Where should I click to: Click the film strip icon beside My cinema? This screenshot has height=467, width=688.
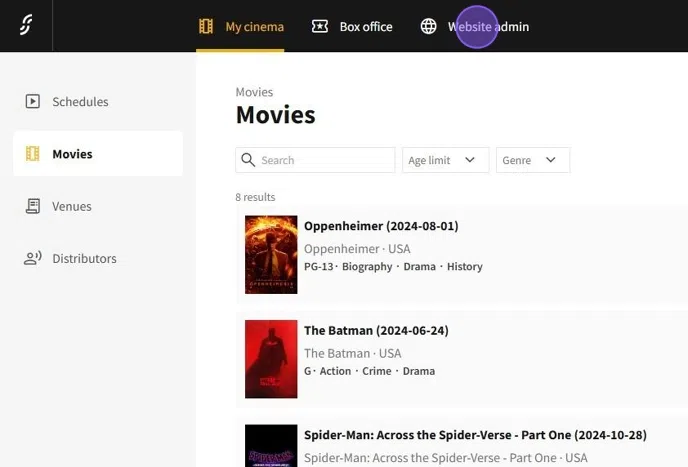click(x=206, y=26)
